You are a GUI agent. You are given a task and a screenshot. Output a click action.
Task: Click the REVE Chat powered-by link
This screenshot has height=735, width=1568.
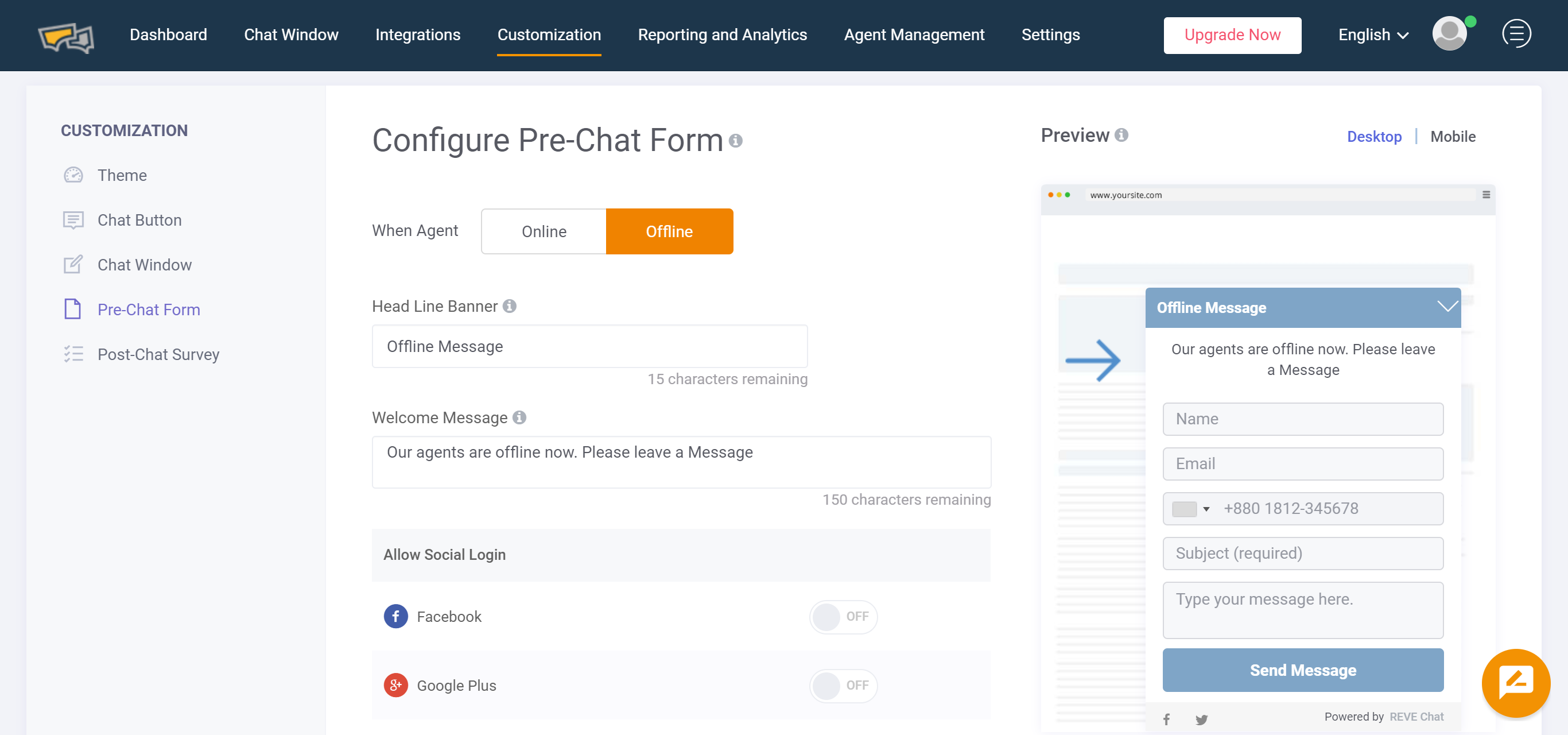(x=1416, y=717)
